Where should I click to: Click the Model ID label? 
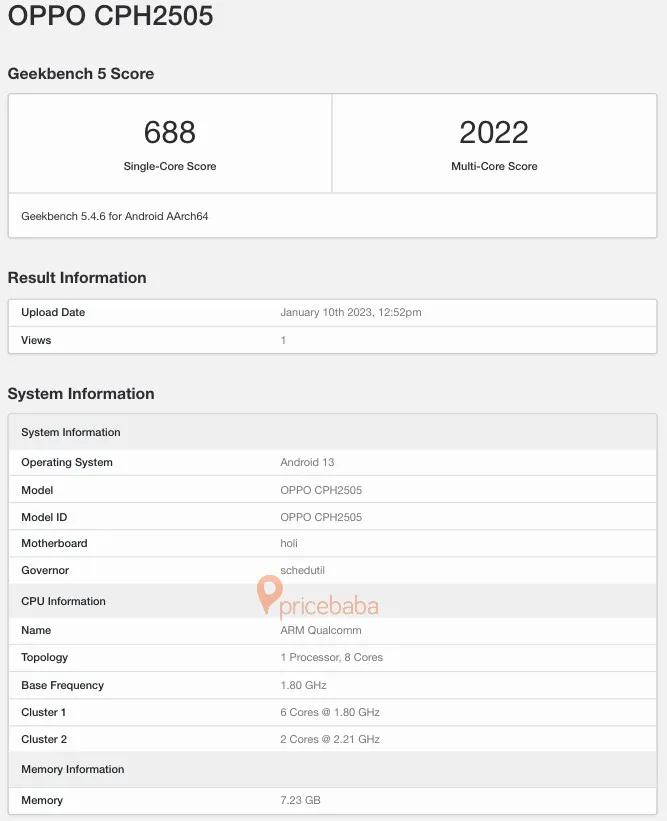[44, 517]
